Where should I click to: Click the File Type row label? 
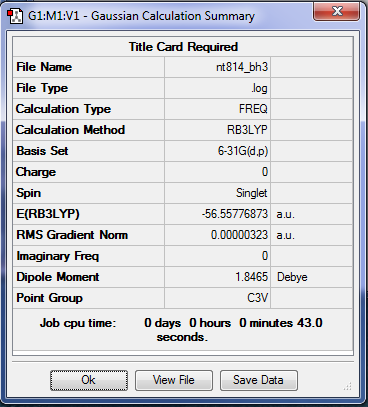(42, 88)
